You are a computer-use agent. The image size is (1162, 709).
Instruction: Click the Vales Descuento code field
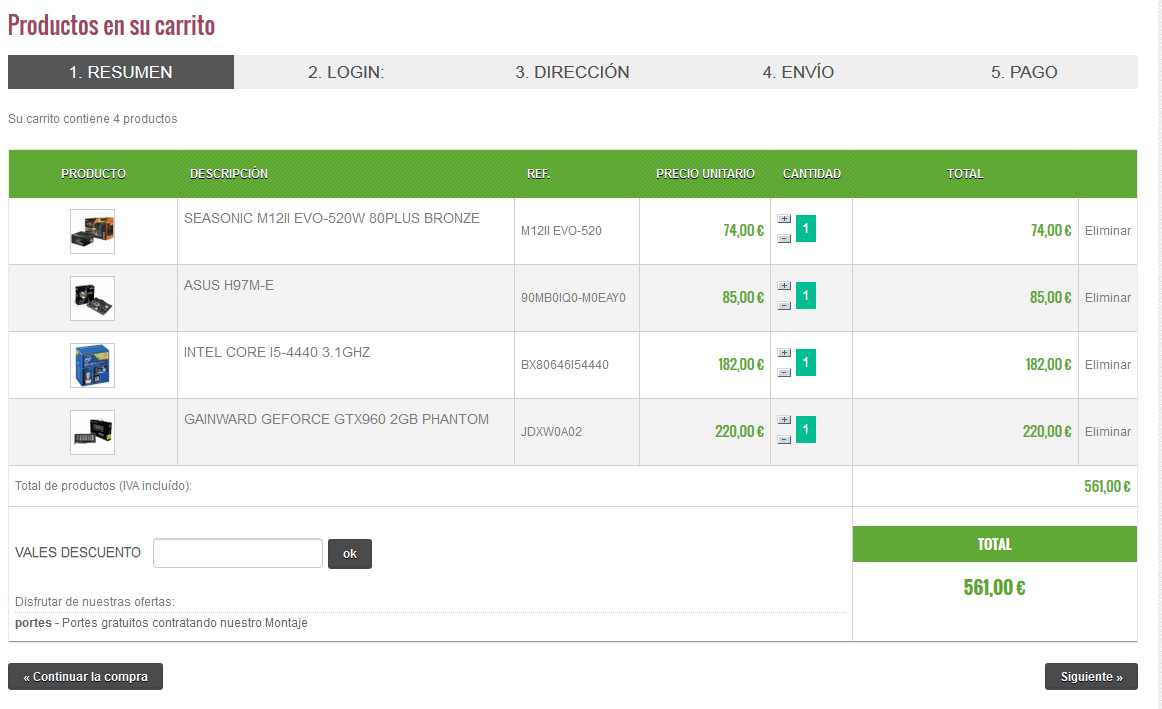click(238, 553)
